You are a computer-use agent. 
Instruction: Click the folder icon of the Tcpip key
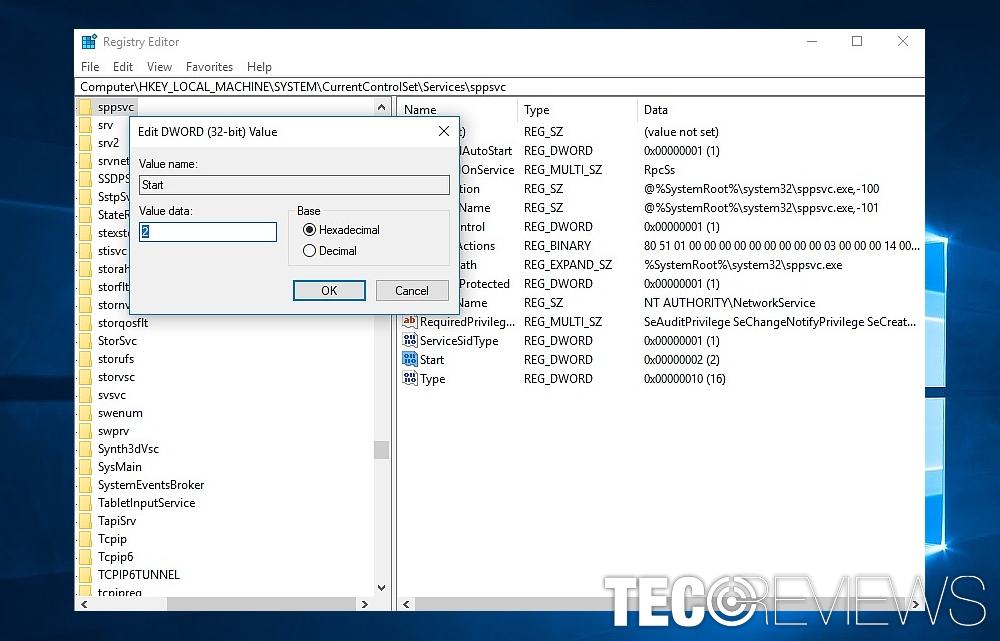click(x=85, y=539)
